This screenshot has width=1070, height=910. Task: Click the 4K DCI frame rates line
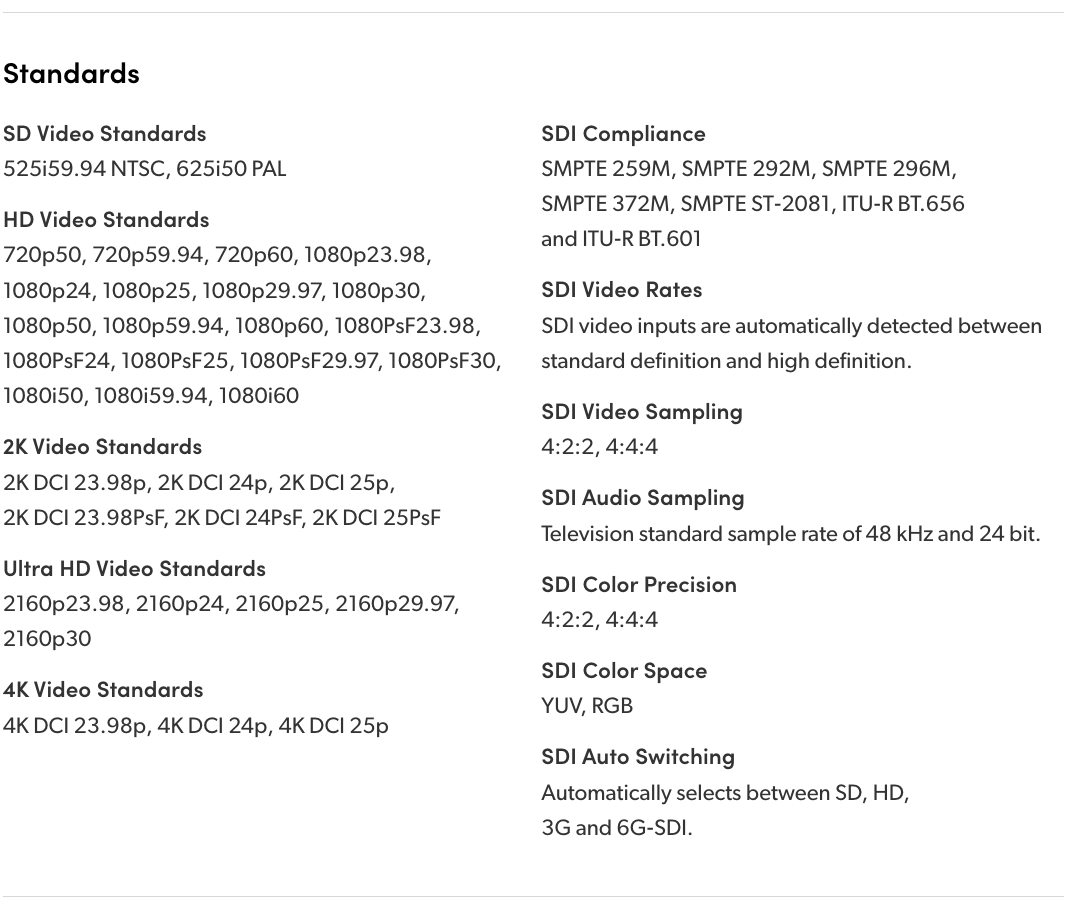(x=196, y=725)
